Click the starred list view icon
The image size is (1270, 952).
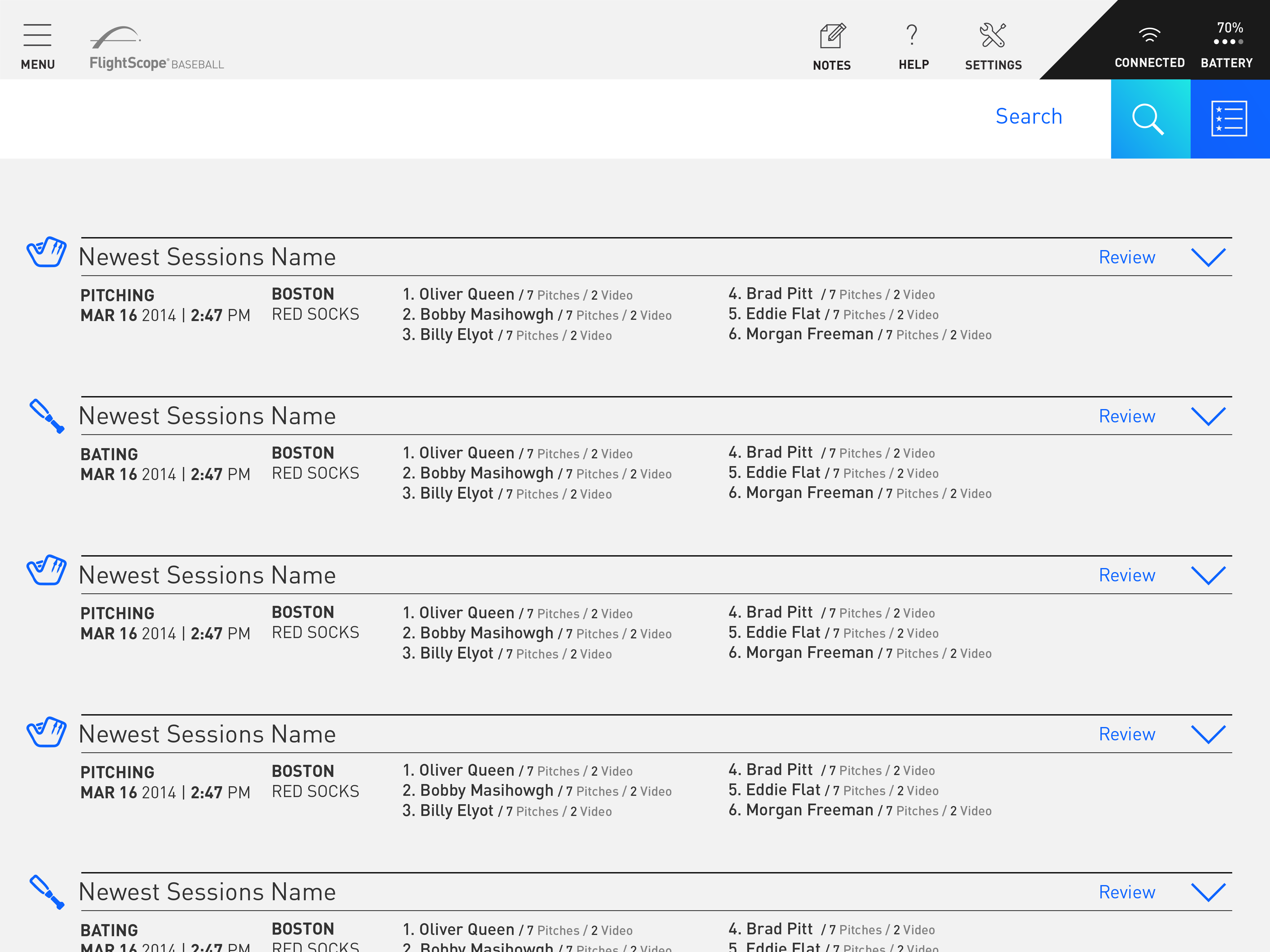(1229, 119)
